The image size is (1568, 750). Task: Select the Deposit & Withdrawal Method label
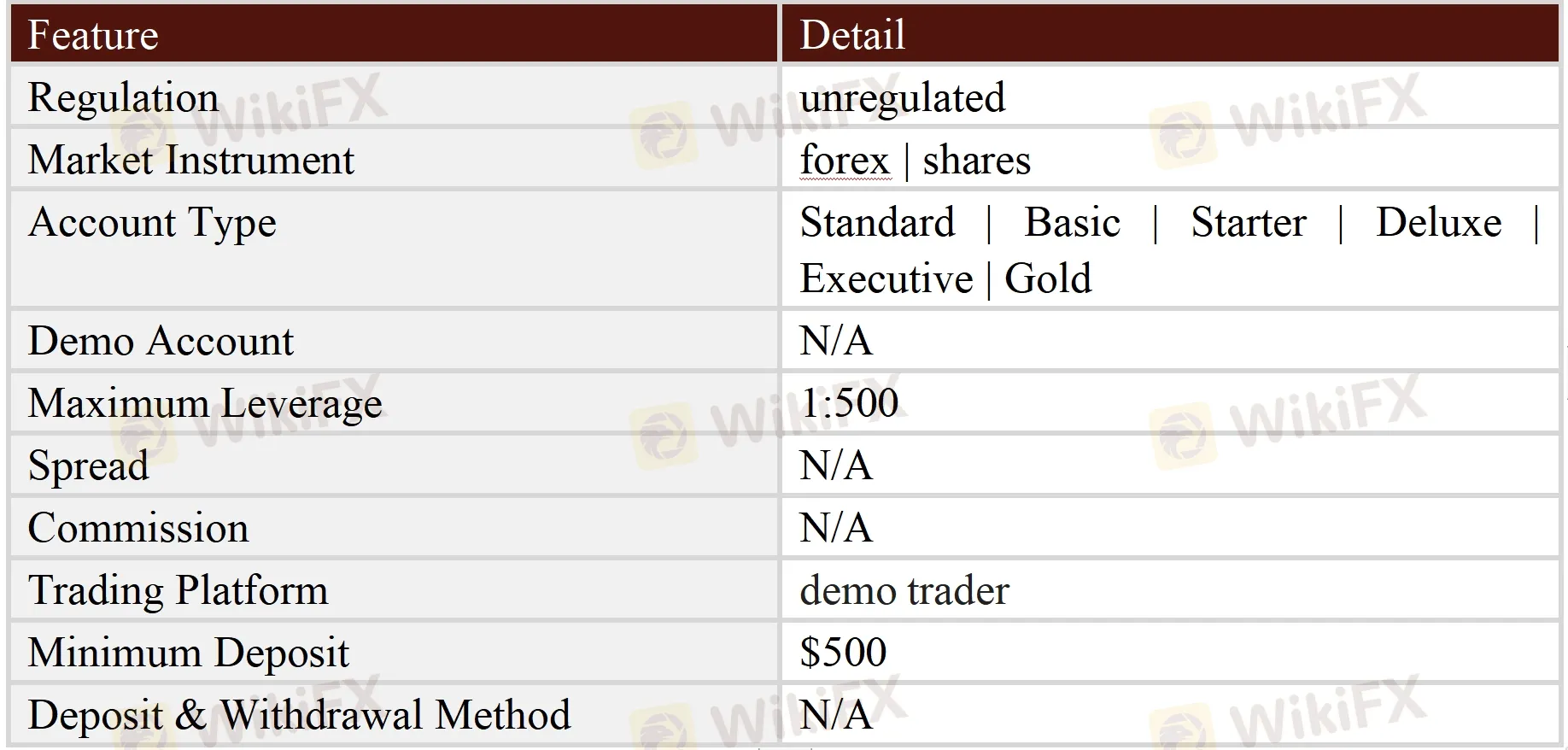click(x=299, y=716)
